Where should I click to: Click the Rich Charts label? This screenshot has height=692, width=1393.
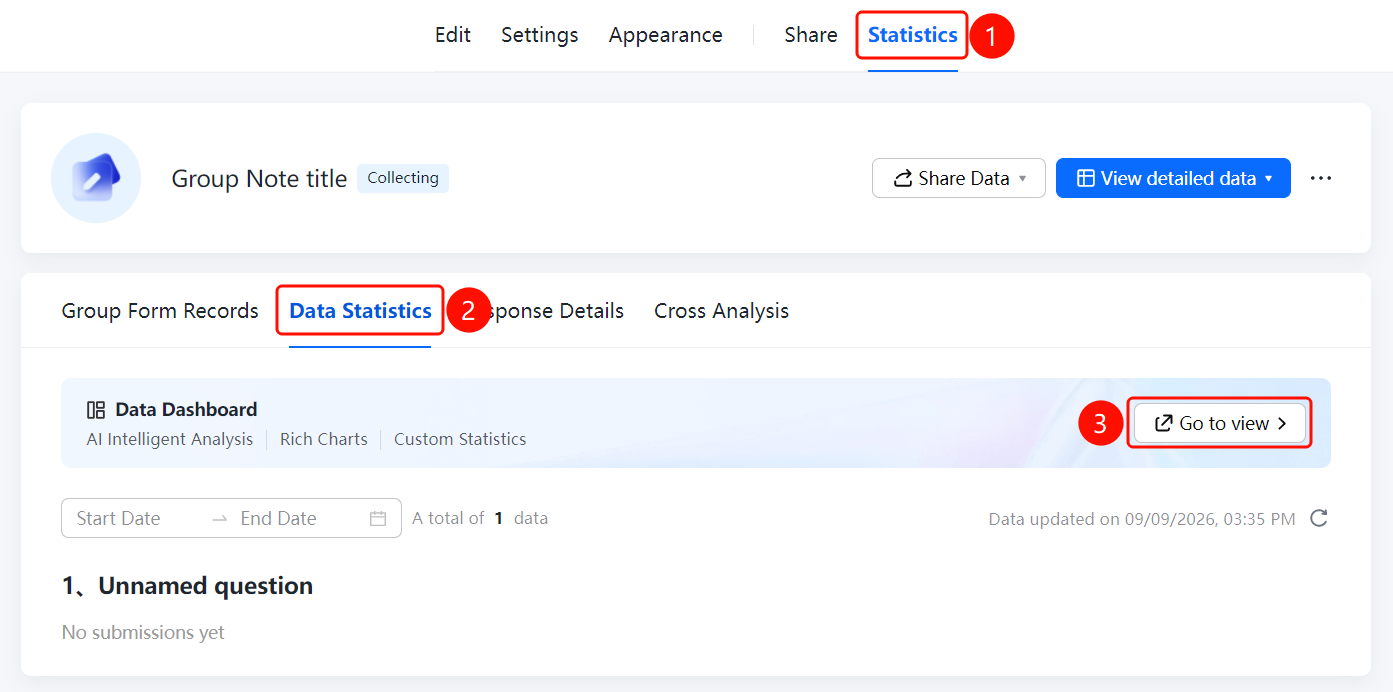point(324,439)
